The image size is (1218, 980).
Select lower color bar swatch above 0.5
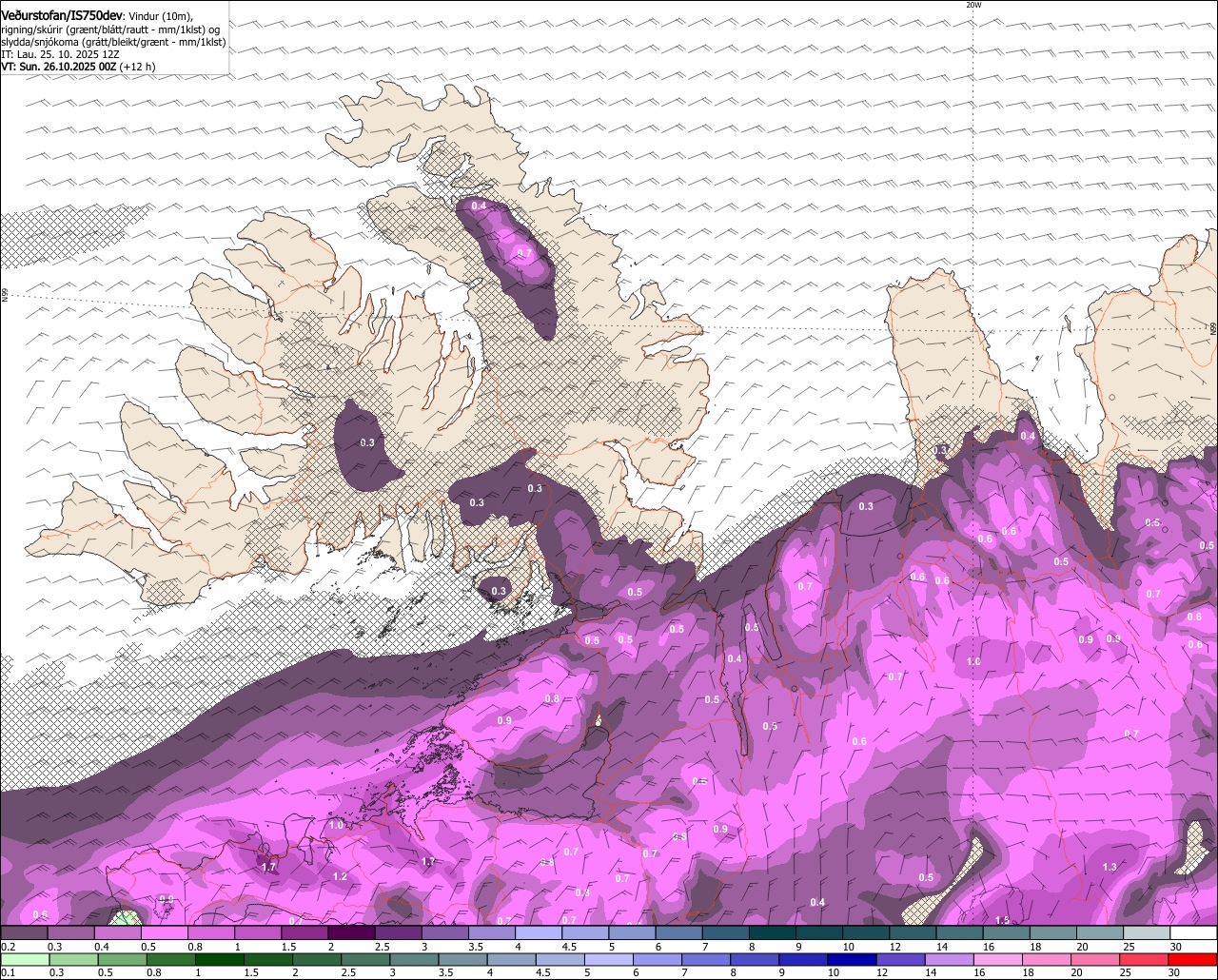pos(122,959)
